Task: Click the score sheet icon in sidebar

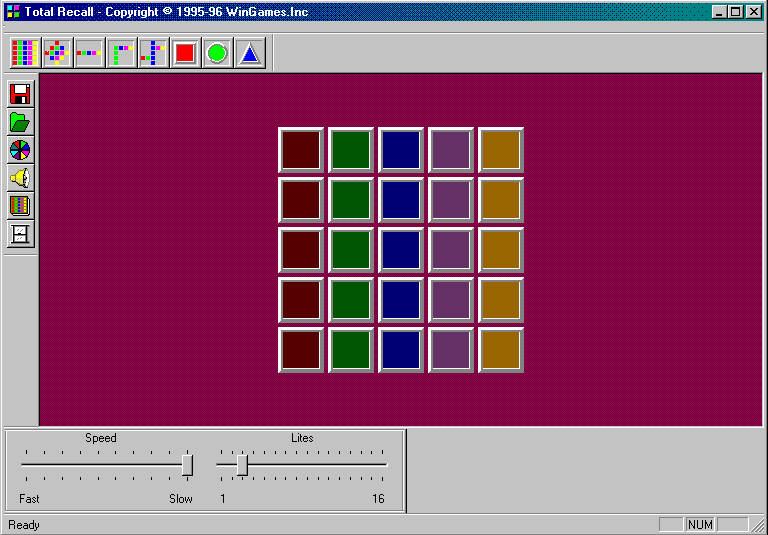Action: point(21,234)
